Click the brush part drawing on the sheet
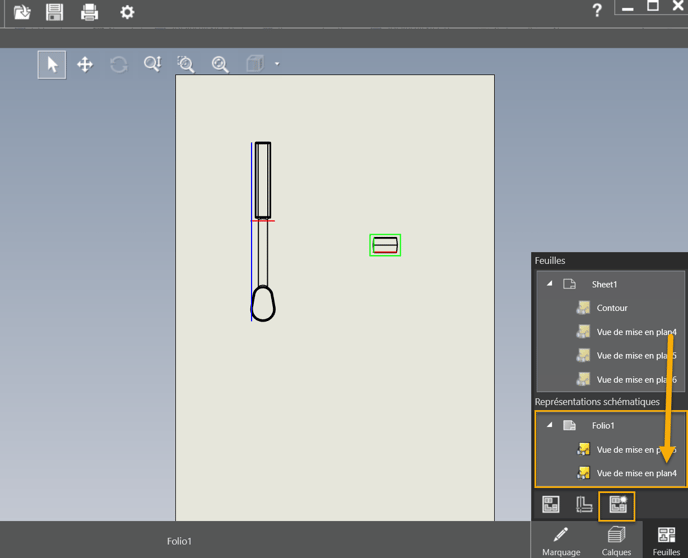The height and width of the screenshot is (558, 688). point(263,232)
